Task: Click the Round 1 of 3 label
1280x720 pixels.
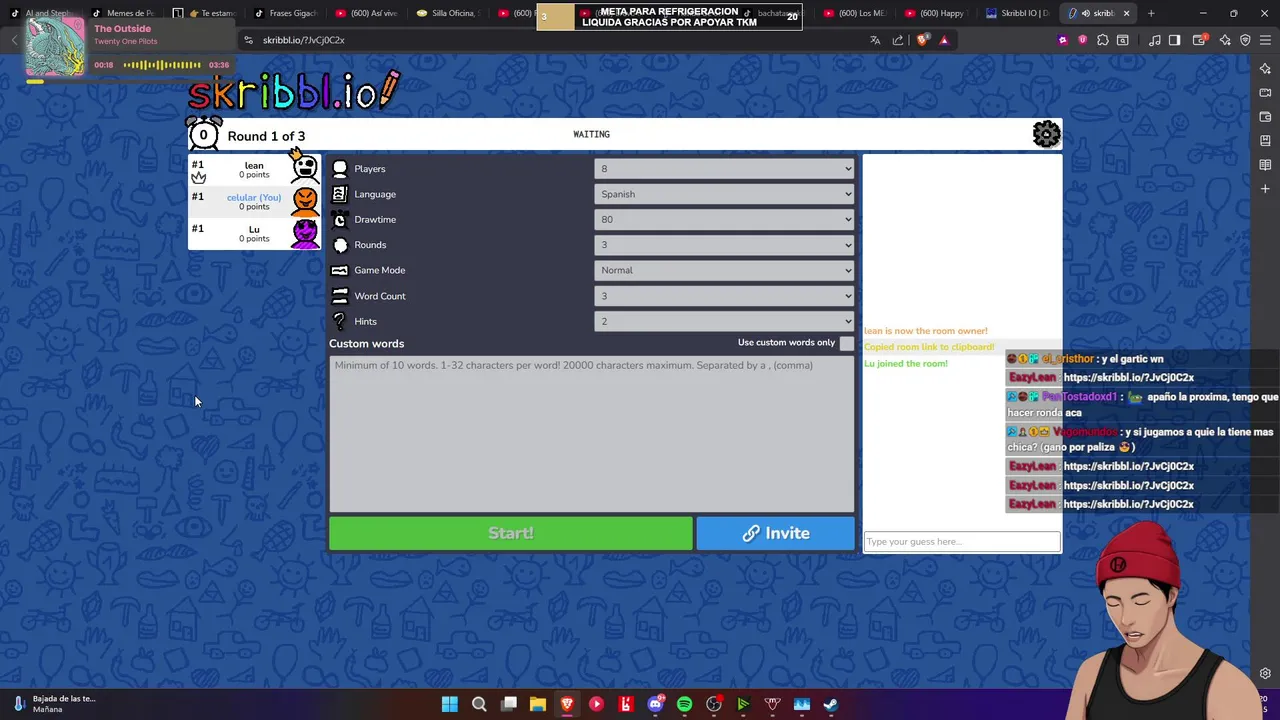Action: (x=266, y=136)
